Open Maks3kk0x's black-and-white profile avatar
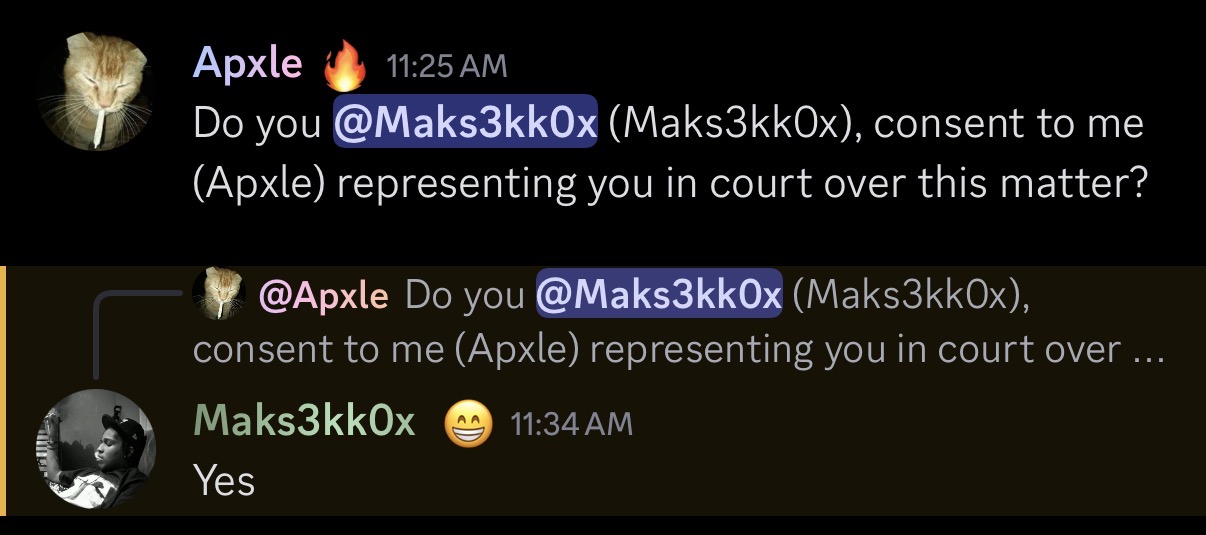This screenshot has height=535, width=1206. tap(95, 448)
